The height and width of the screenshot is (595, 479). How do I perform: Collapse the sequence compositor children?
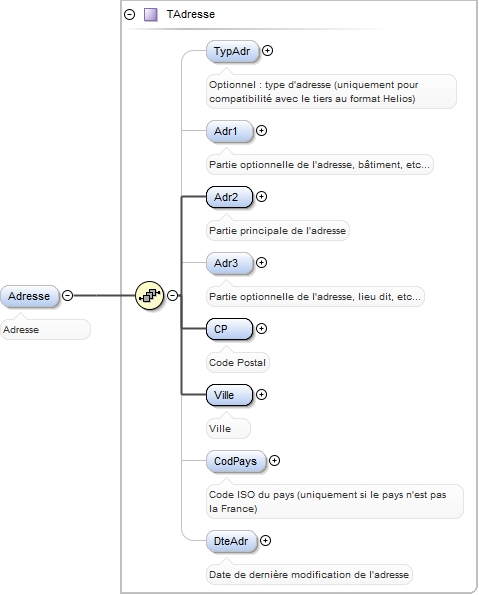click(173, 295)
